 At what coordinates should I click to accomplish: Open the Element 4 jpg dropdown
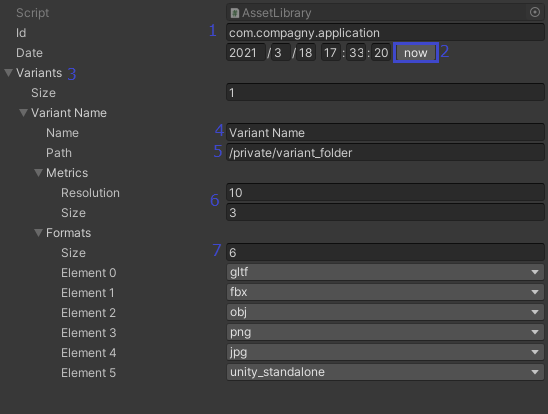[385, 352]
